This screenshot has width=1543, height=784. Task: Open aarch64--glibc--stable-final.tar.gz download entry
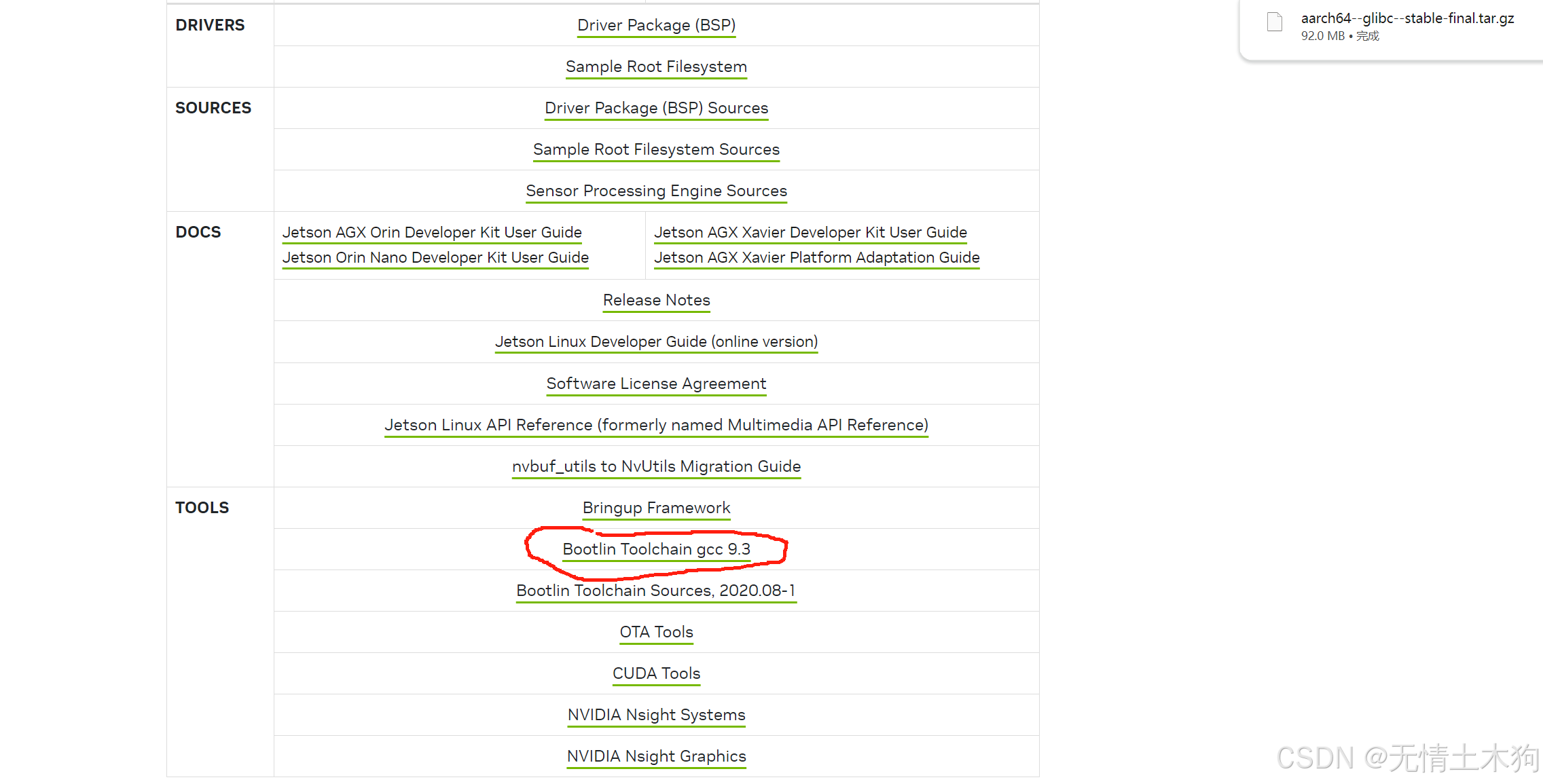coord(1406,18)
